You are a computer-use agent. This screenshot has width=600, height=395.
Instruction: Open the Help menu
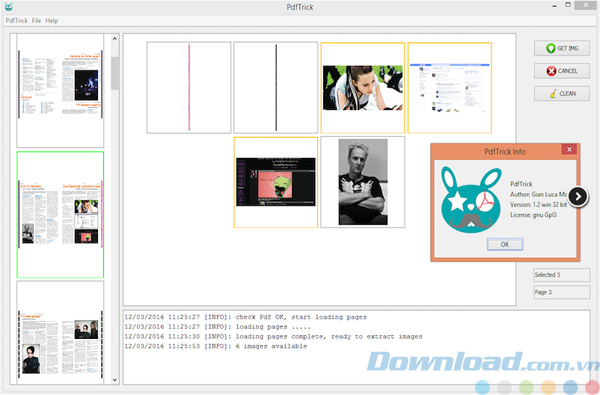[x=52, y=21]
